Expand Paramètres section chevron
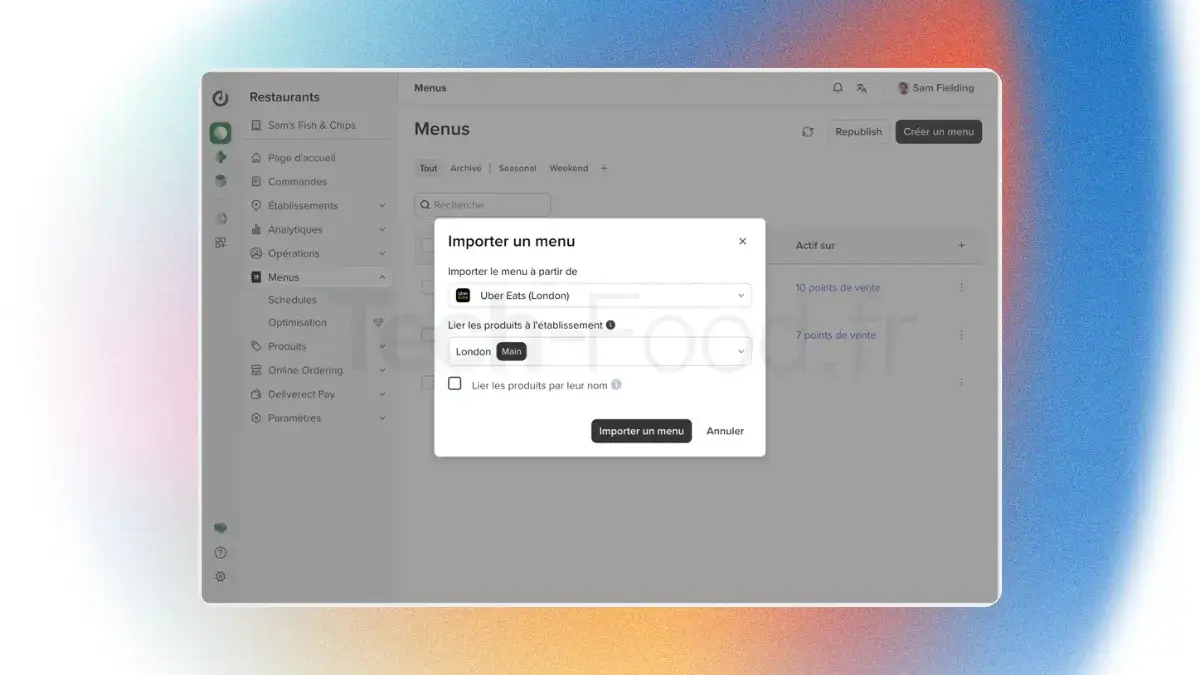This screenshot has height=675, width=1200. pos(382,419)
